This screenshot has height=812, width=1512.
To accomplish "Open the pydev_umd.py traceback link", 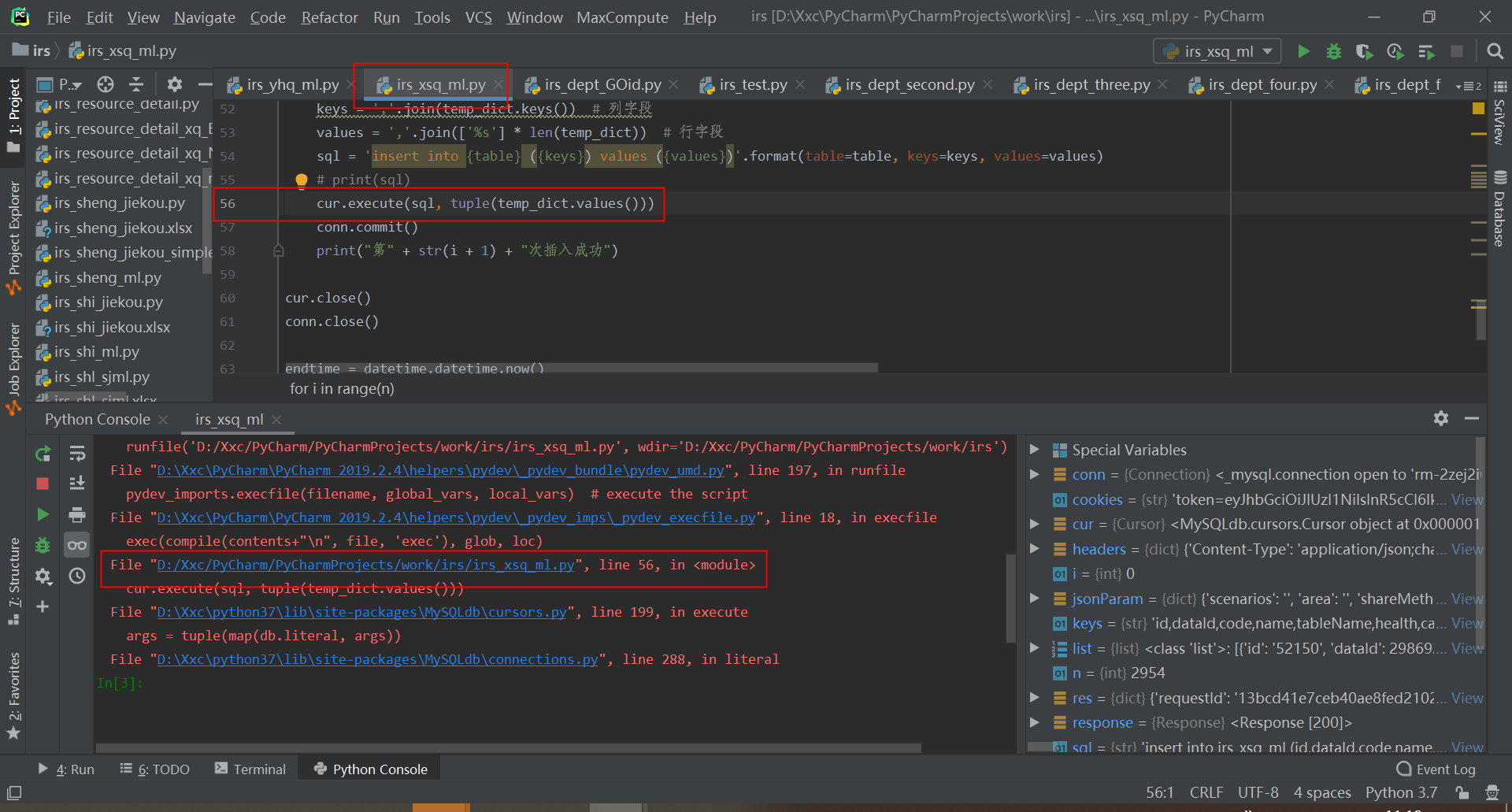I will [440, 470].
